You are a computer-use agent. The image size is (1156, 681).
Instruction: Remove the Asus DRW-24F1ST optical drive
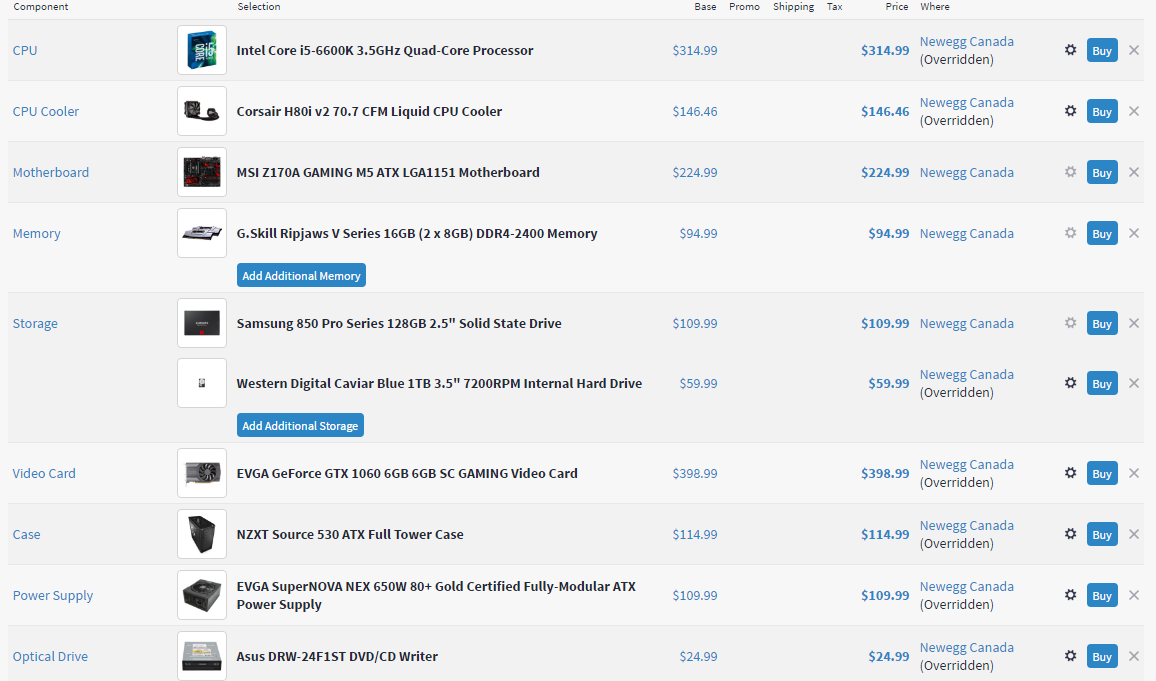[x=1134, y=656]
